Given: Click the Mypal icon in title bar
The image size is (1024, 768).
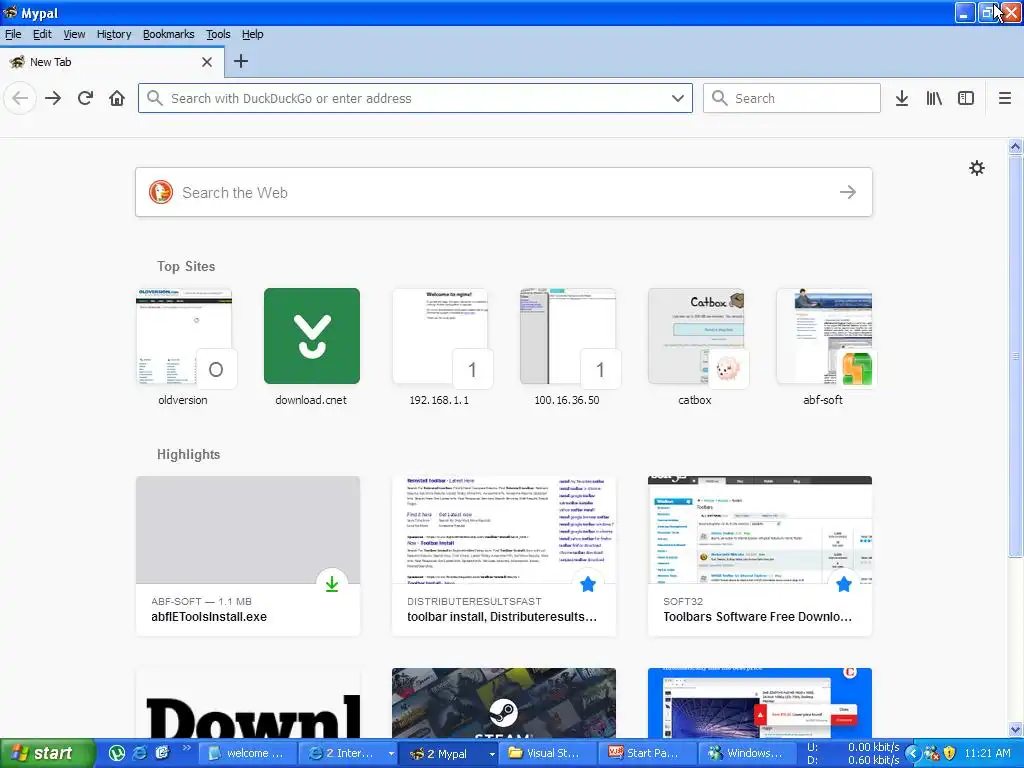Looking at the screenshot, I should (x=10, y=12).
